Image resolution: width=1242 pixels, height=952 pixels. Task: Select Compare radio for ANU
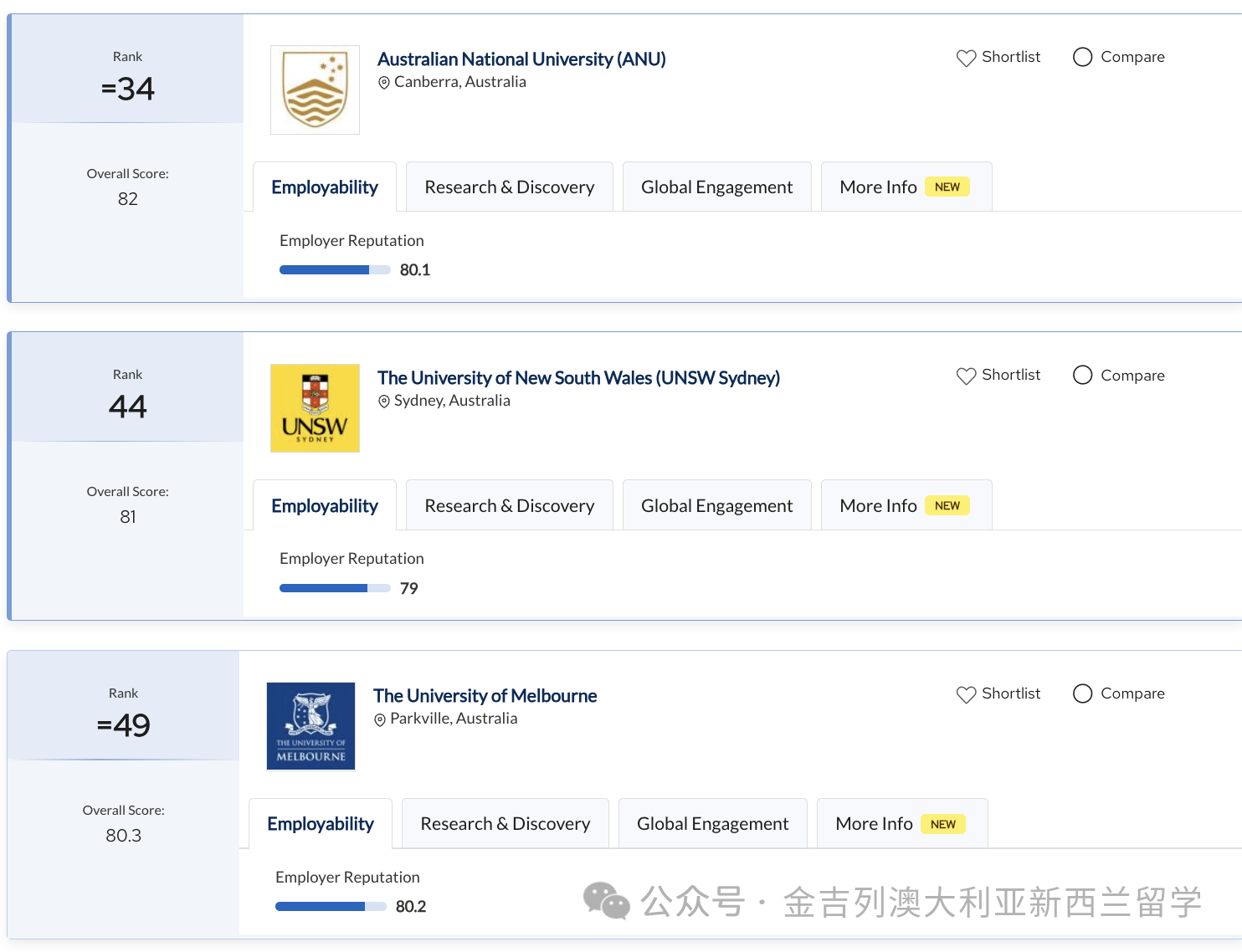(1082, 57)
